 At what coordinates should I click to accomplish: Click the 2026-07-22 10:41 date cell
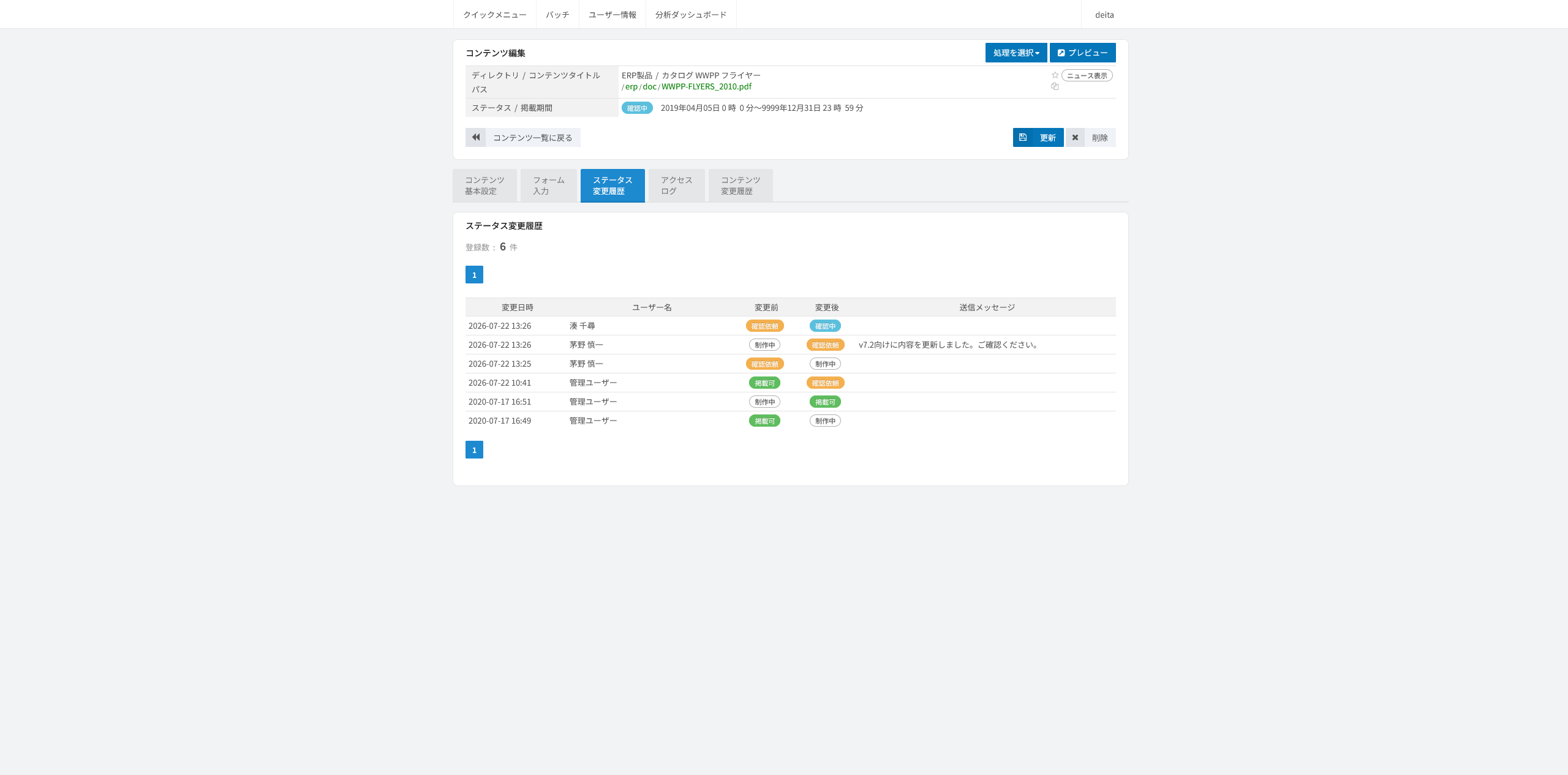coord(500,383)
